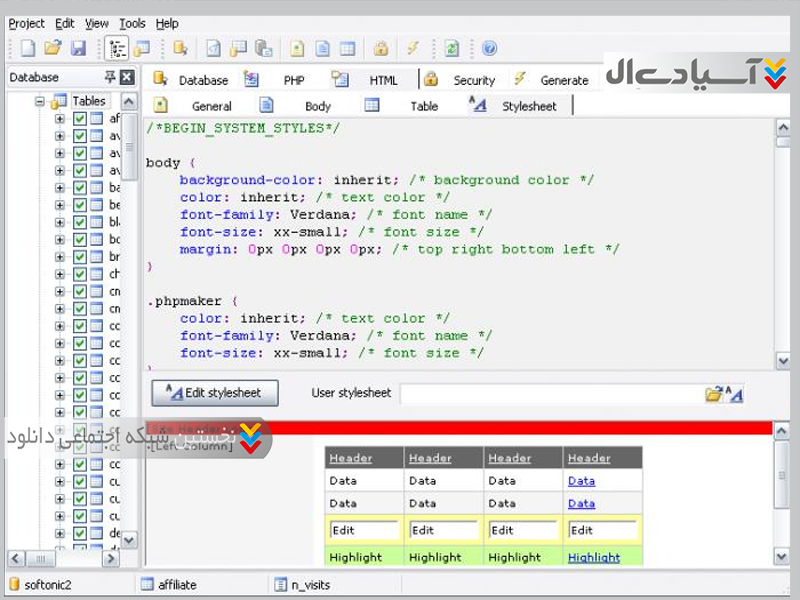Expand the 'be' table tree node
Screen dimensions: 800x600
tap(59, 204)
